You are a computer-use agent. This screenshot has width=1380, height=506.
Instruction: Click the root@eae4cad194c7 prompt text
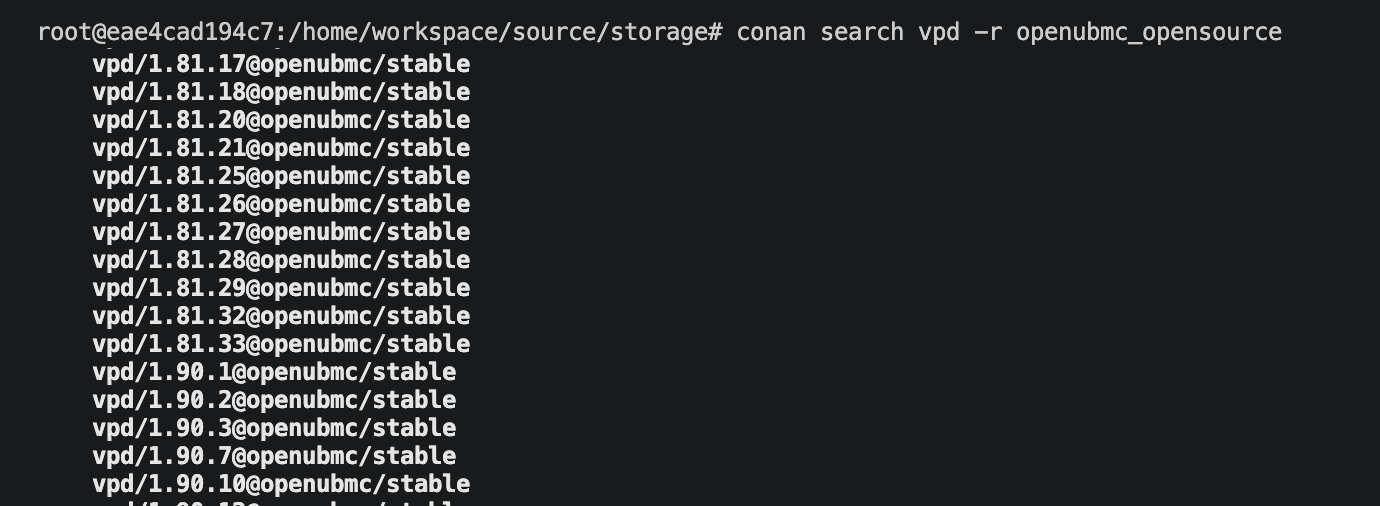point(155,33)
